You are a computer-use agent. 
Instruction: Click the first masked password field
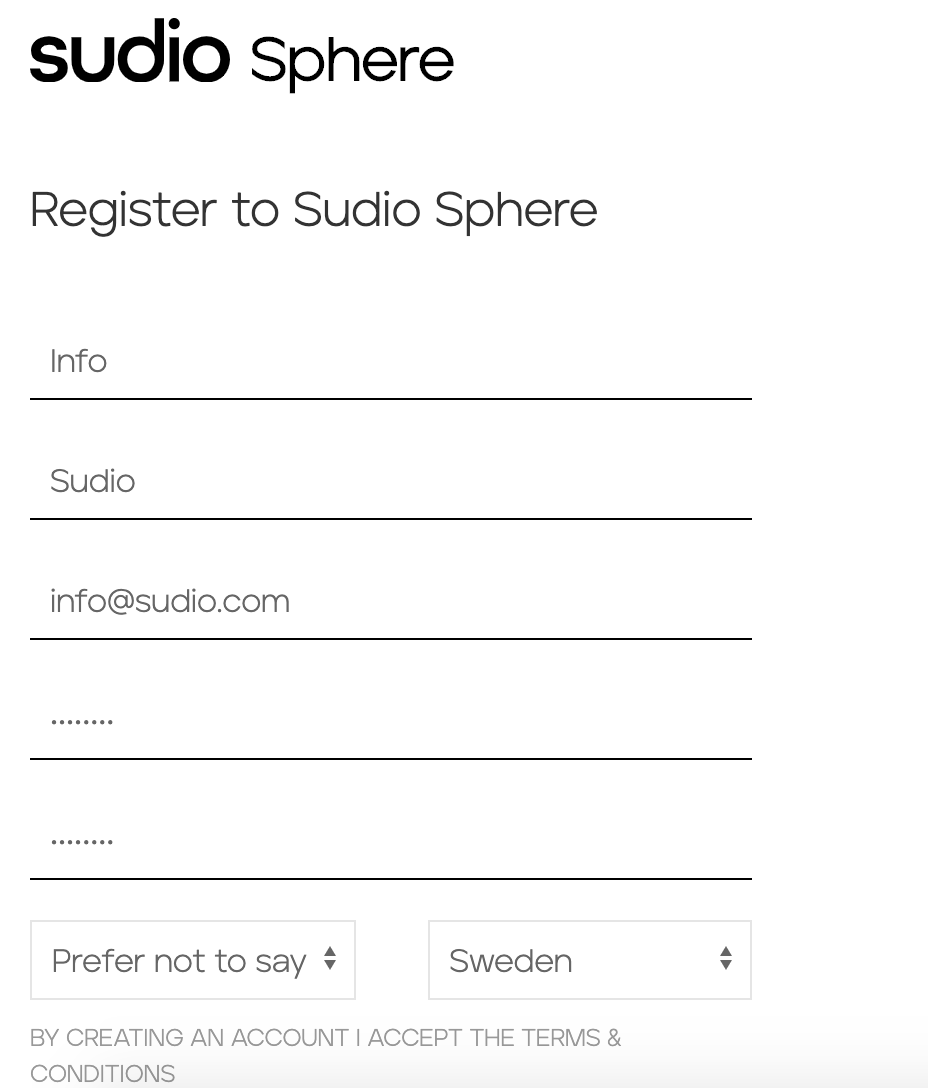coord(391,722)
